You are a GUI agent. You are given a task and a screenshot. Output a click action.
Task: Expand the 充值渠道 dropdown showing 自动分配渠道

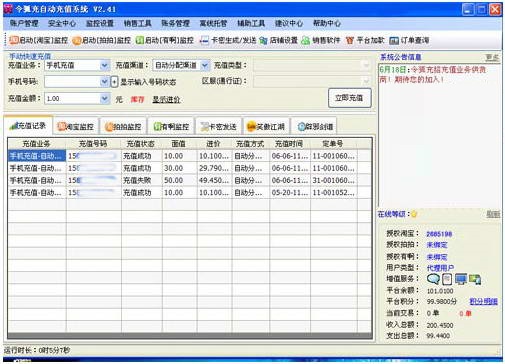(x=205, y=65)
